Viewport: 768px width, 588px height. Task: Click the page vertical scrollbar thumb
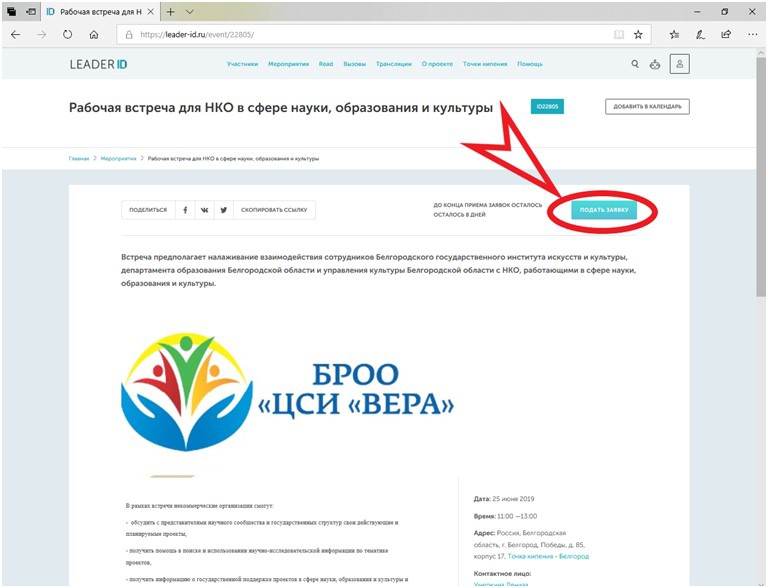click(x=761, y=176)
